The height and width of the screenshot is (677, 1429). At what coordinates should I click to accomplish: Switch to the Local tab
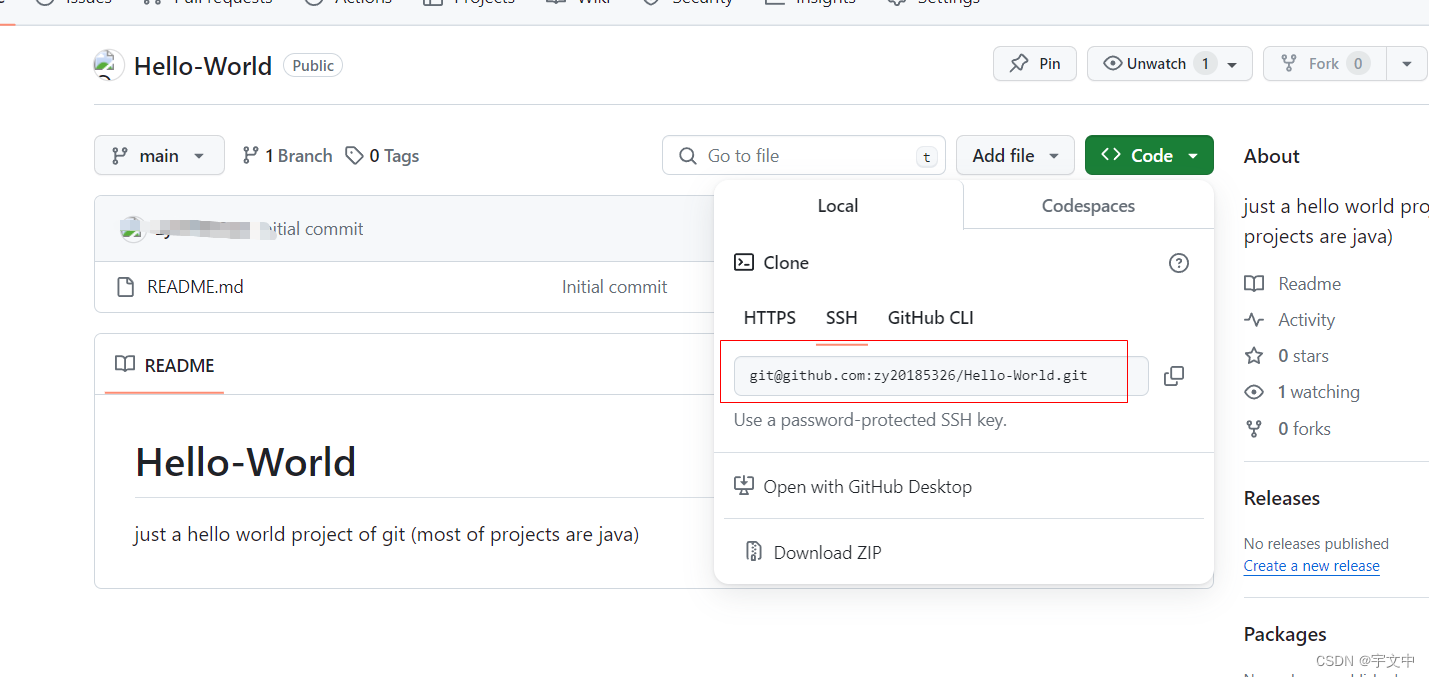tap(838, 205)
